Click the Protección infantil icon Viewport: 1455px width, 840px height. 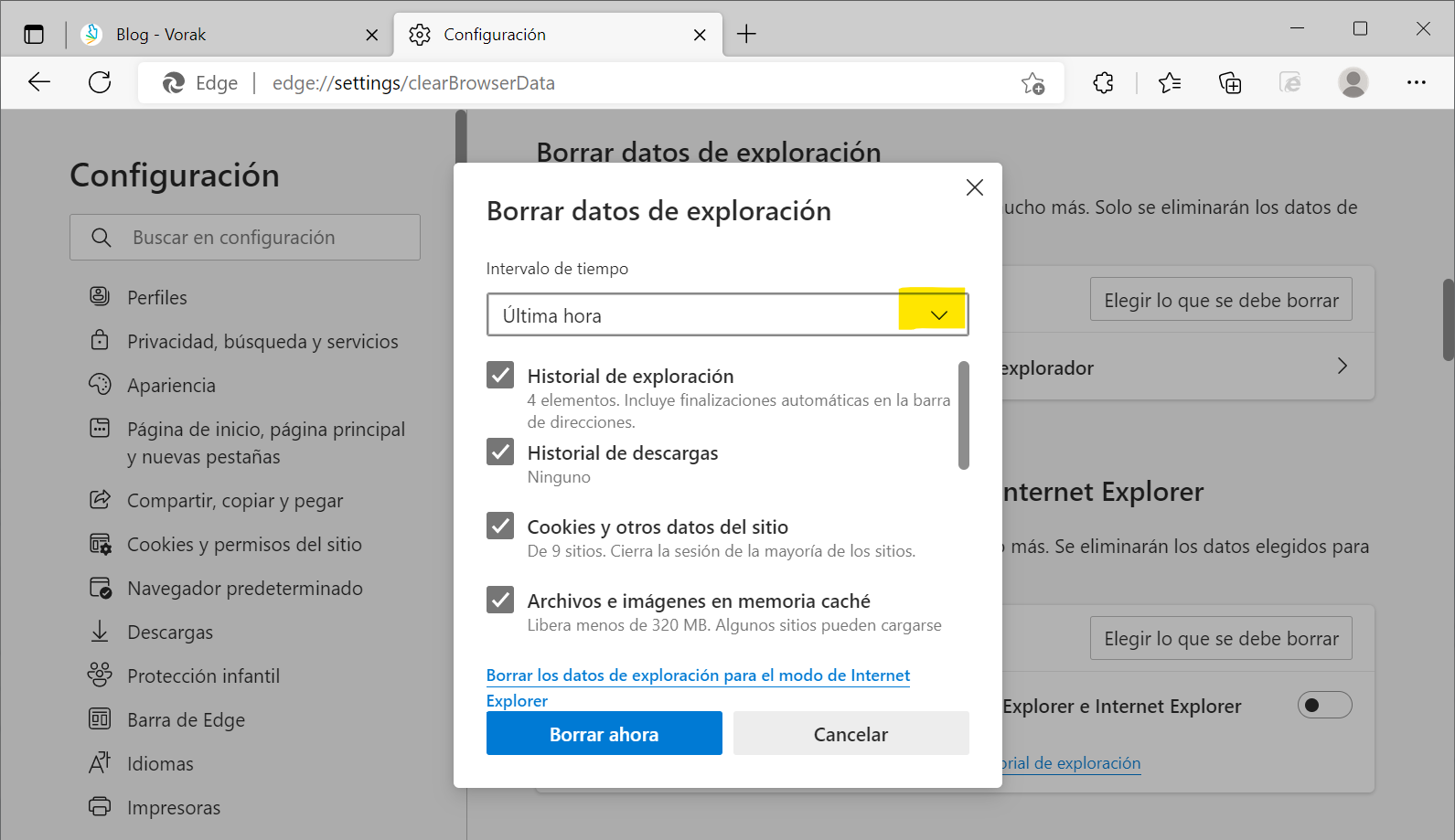(100, 675)
